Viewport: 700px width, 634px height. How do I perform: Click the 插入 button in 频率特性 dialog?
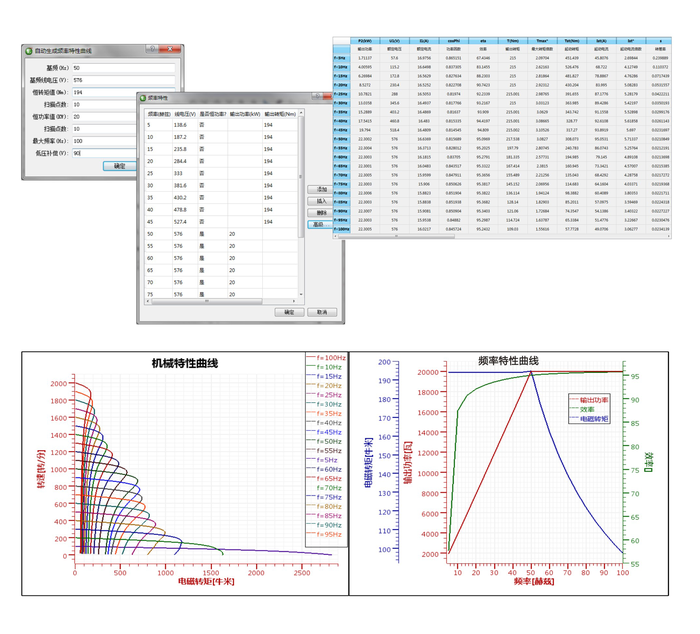321,200
